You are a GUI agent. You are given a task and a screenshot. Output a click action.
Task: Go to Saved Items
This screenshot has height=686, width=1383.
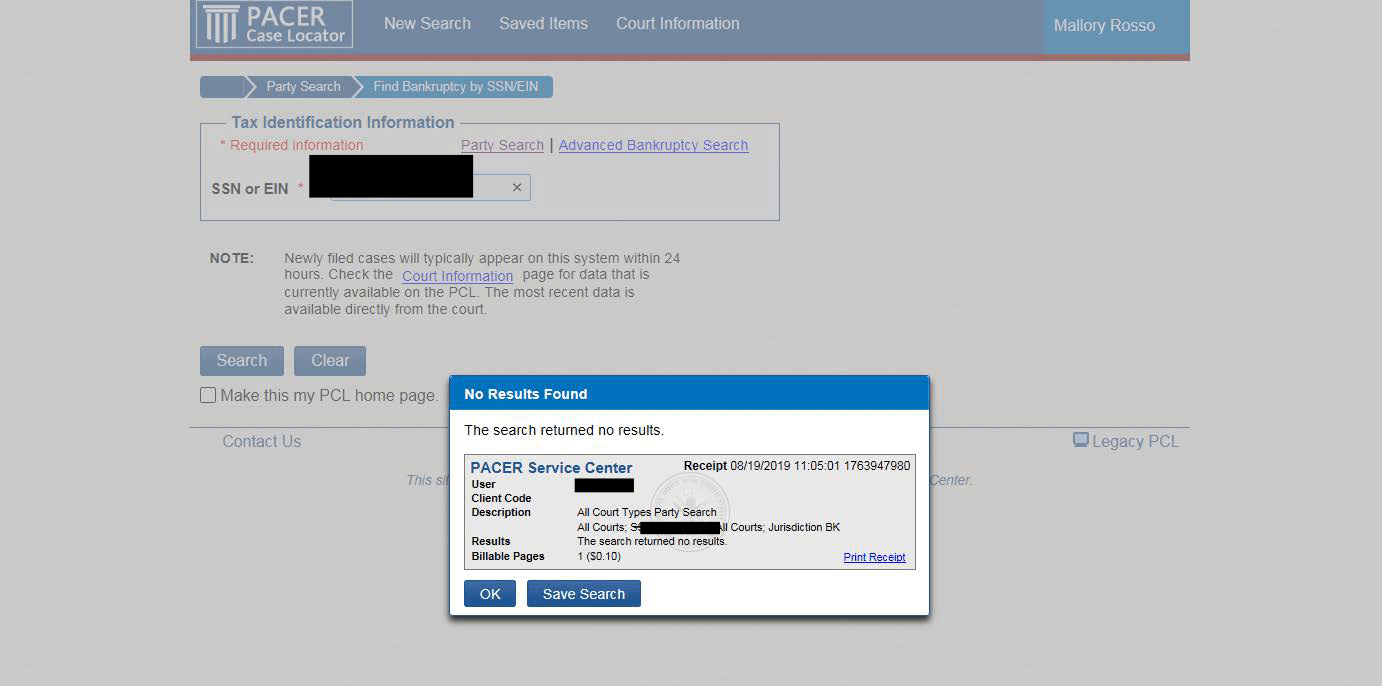pyautogui.click(x=543, y=24)
